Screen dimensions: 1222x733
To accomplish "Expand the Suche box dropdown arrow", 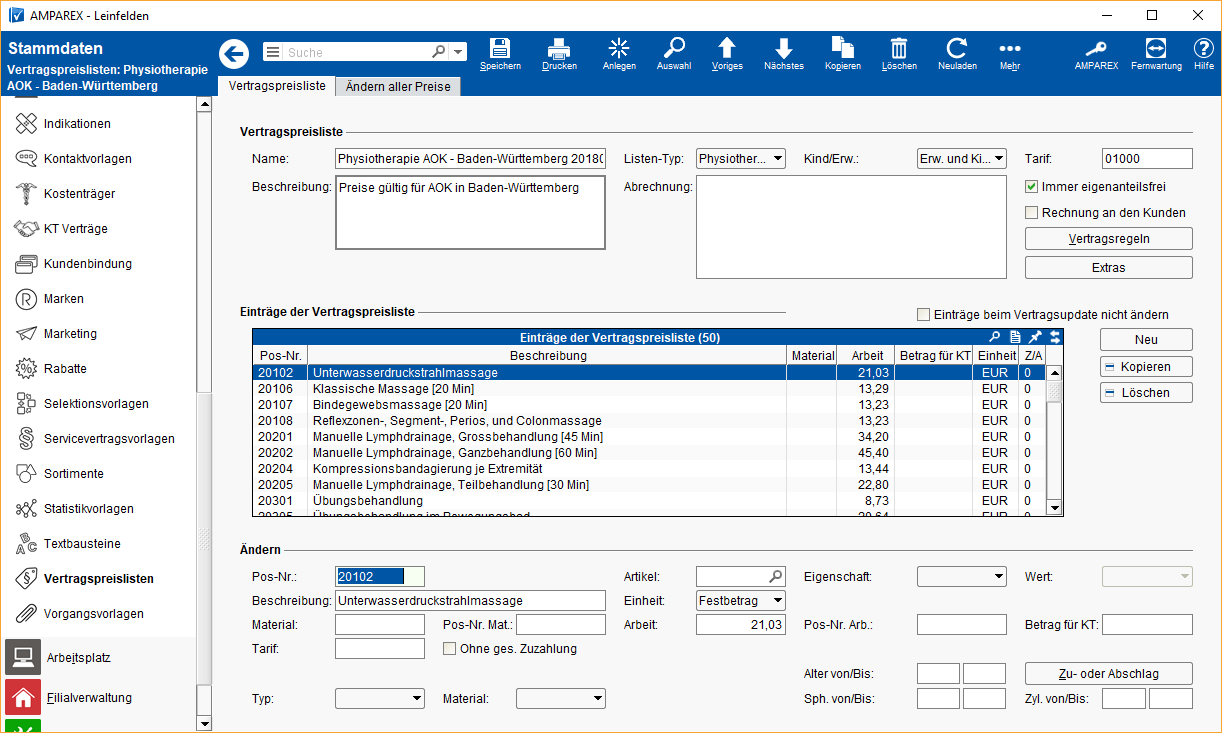I will click(x=458, y=52).
